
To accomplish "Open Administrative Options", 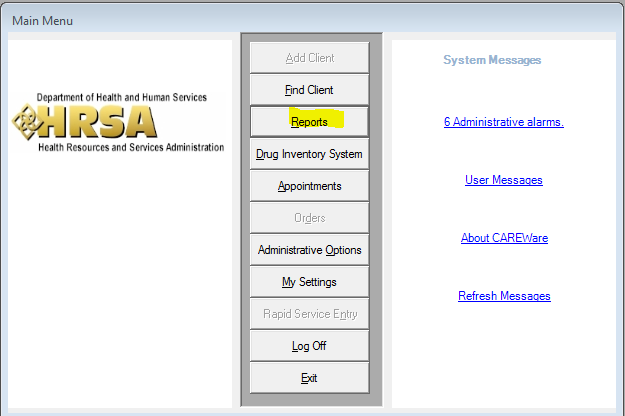I will (309, 250).
